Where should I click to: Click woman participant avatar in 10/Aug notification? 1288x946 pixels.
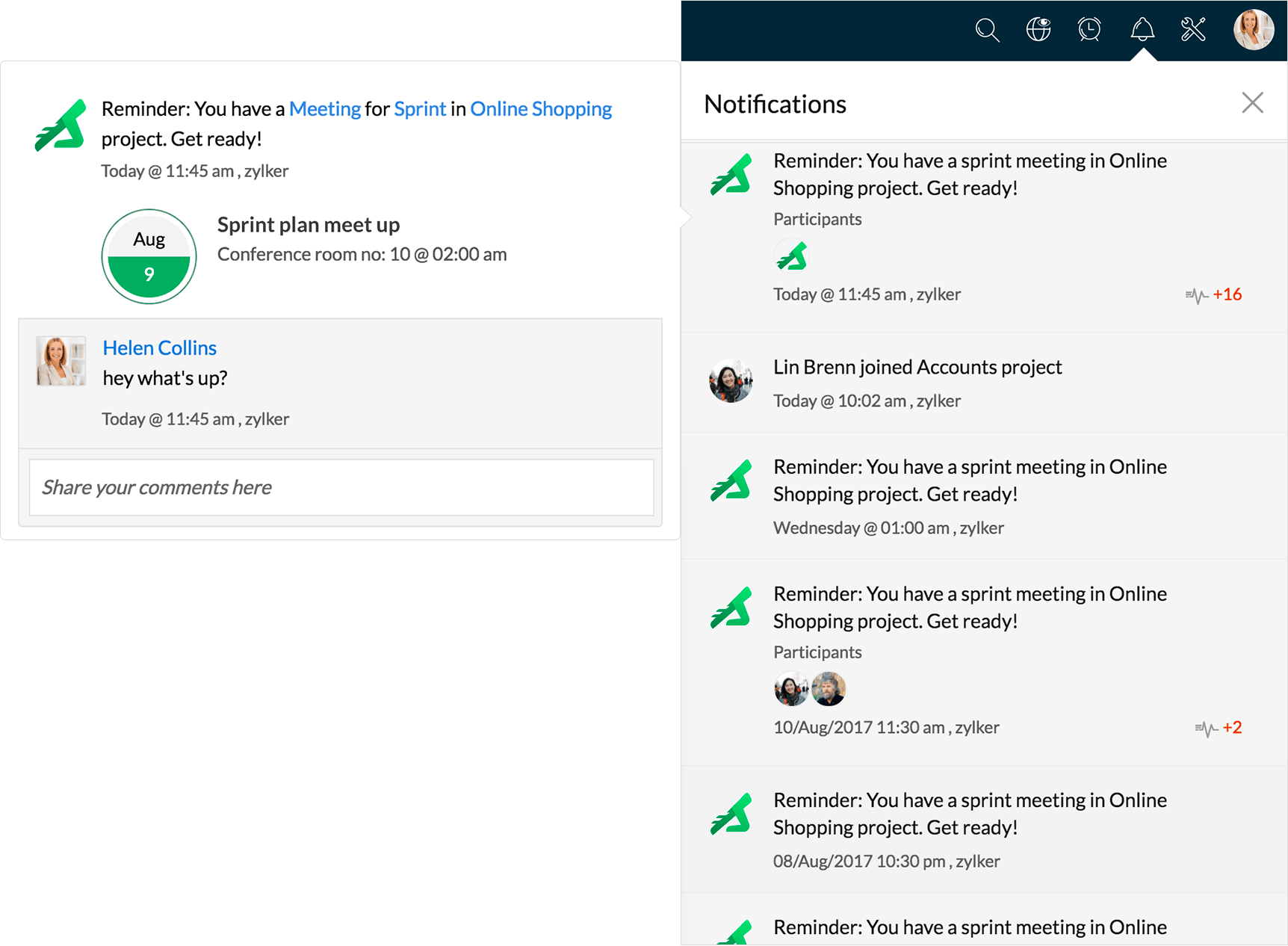(x=791, y=689)
